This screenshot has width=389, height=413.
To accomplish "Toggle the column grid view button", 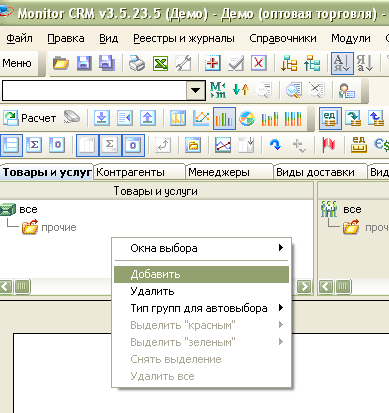I will click(x=87, y=145).
